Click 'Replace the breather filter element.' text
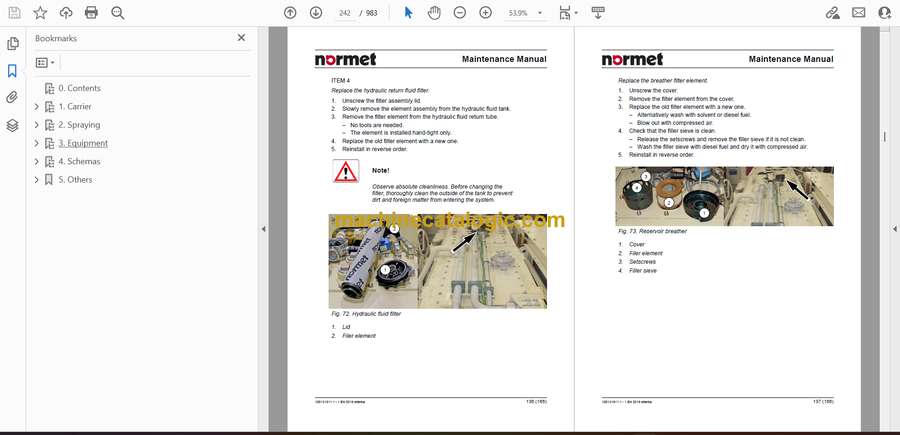Screen dimensions: 900x435 663,81
